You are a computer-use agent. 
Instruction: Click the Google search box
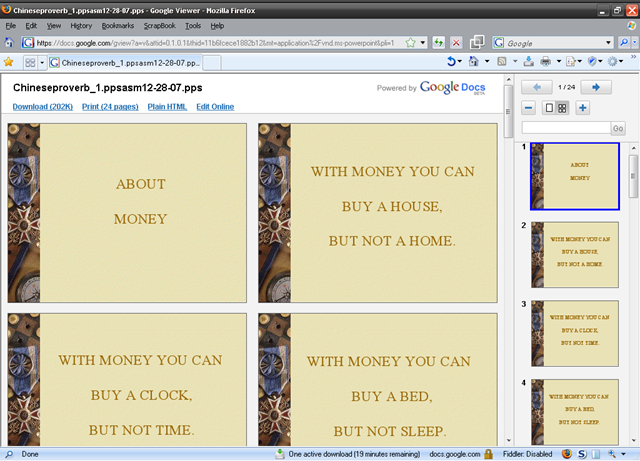click(554, 42)
